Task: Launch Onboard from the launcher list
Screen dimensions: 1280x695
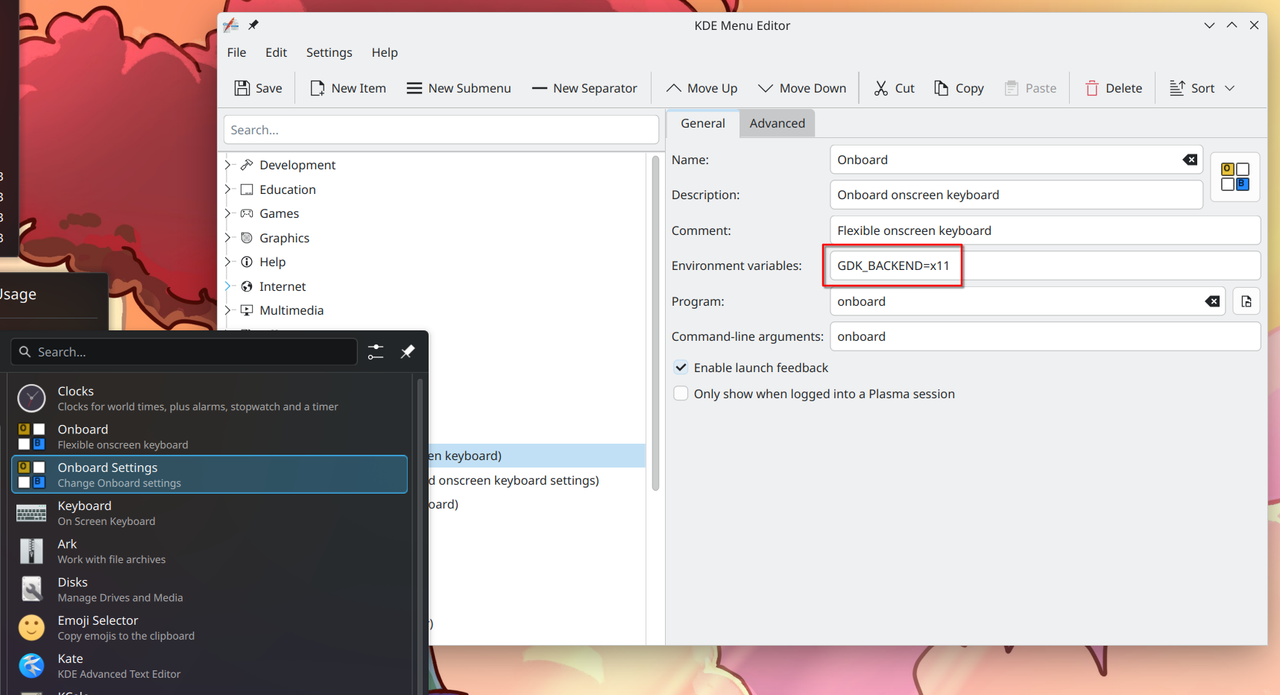Action: [x=209, y=436]
